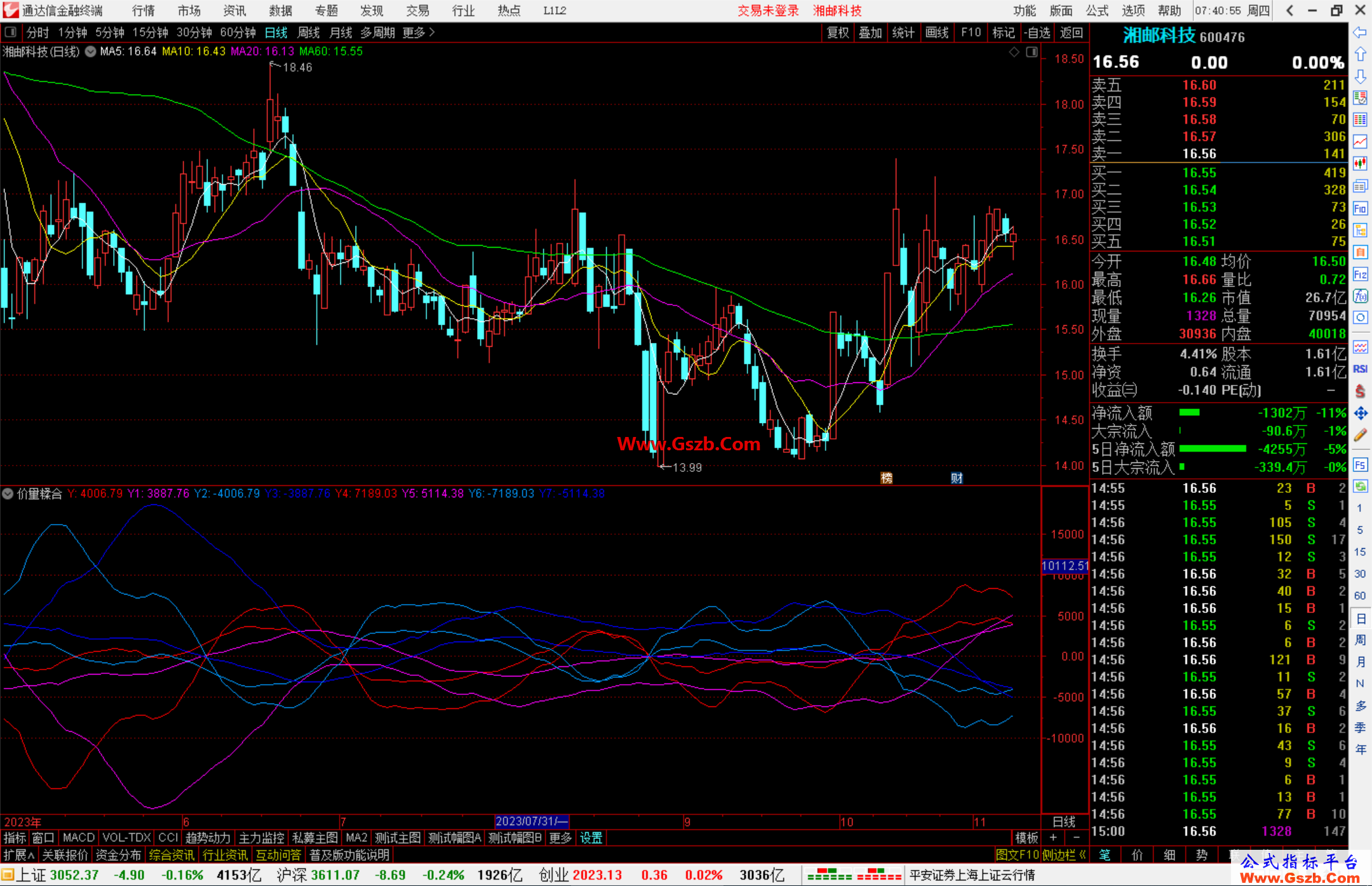
Task: Switch to 60-minute period in right sidebar
Action: pyautogui.click(x=1359, y=596)
